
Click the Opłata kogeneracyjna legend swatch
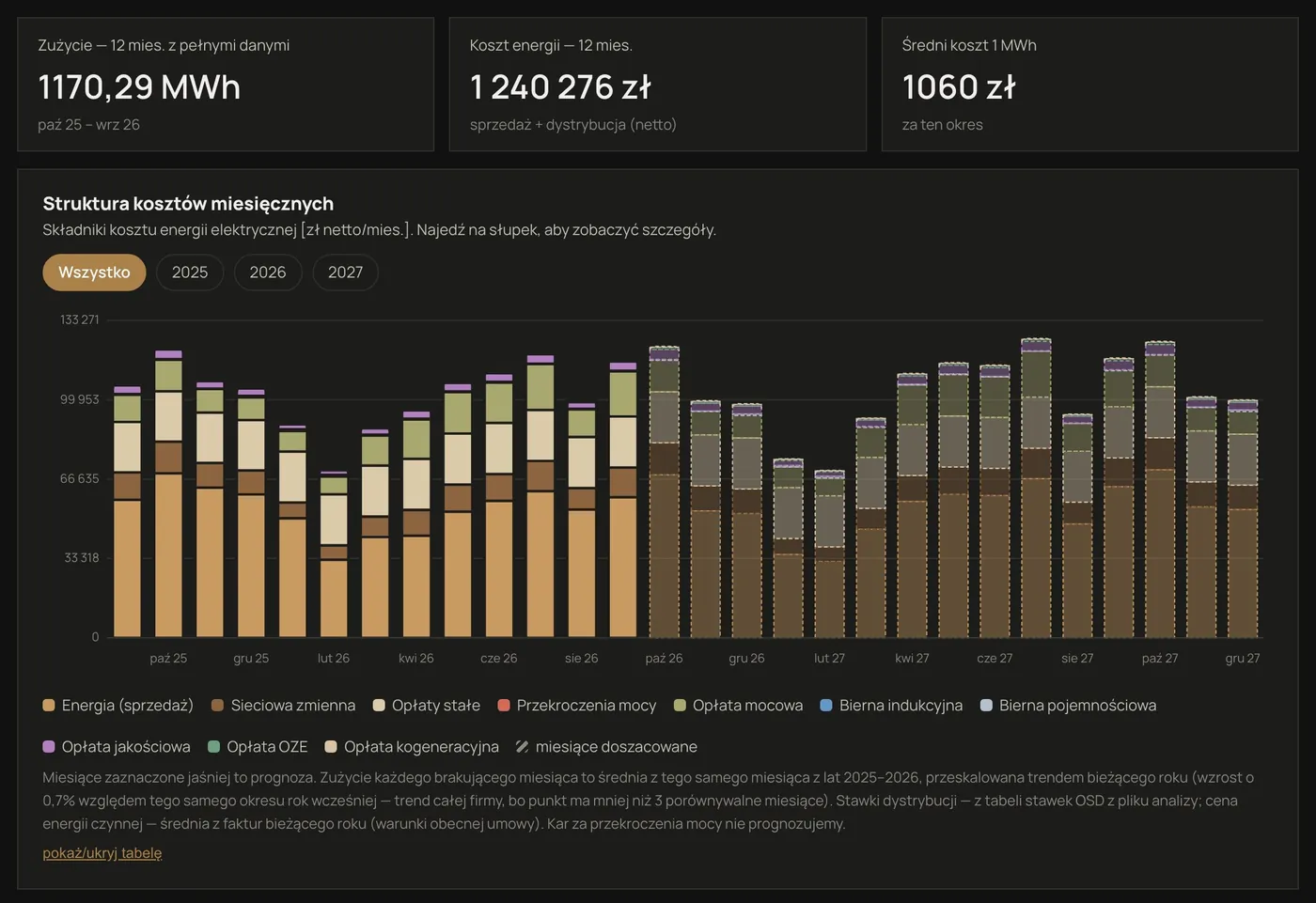pyautogui.click(x=331, y=747)
